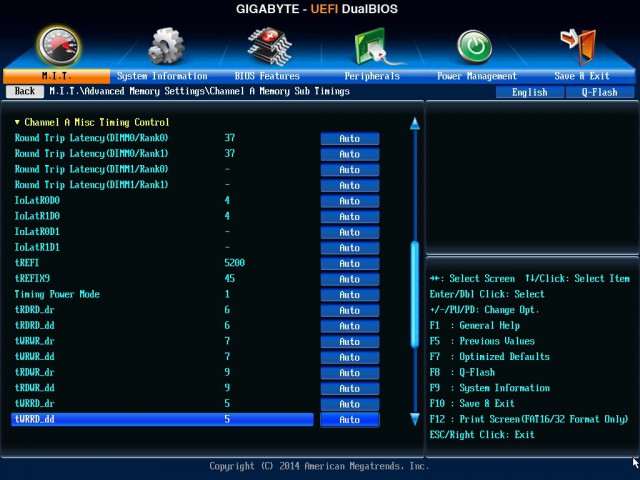The height and width of the screenshot is (480, 640).
Task: Open Auto option for IoLatR0D1
Action: [x=350, y=232]
